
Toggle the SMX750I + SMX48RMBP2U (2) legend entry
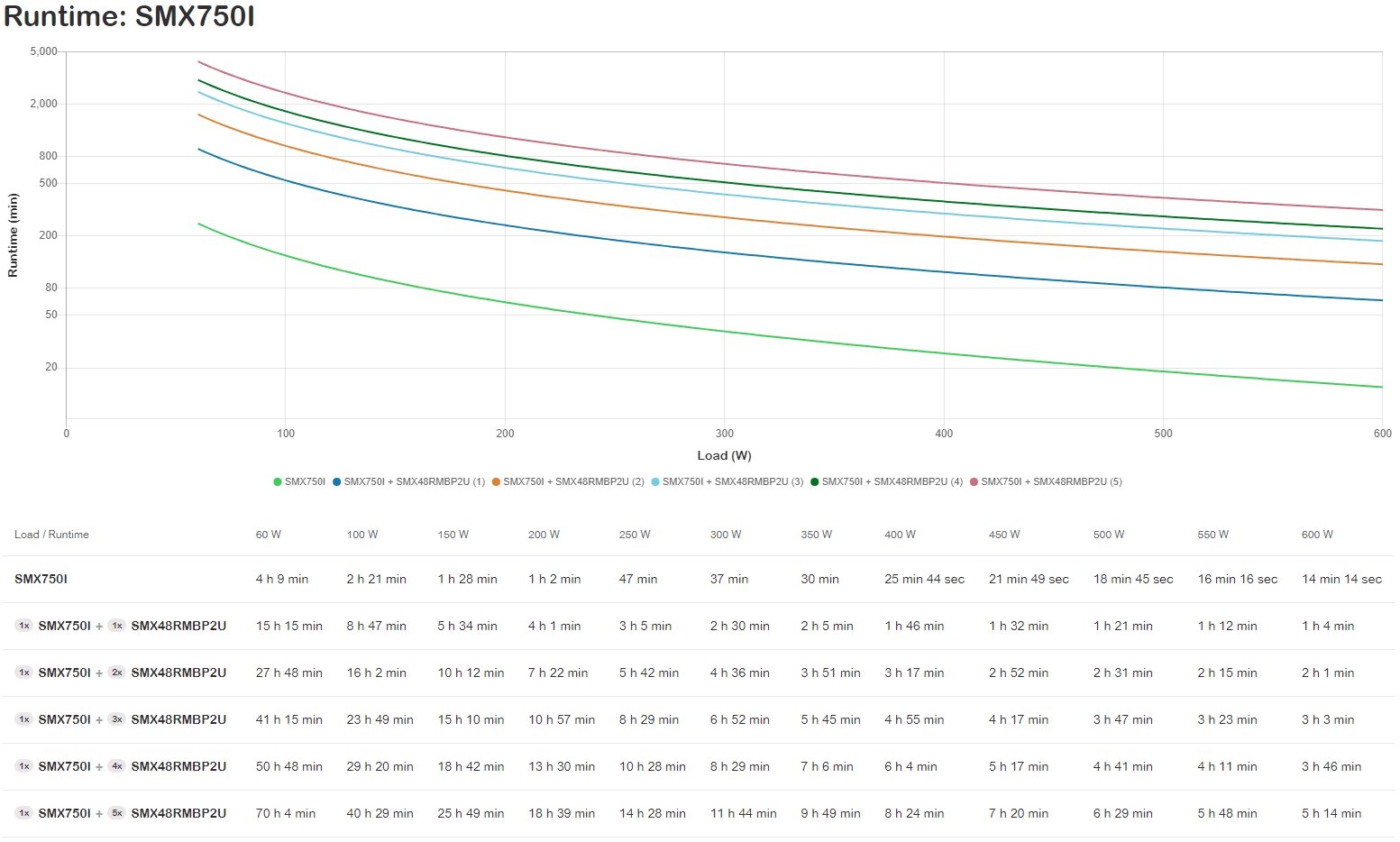(568, 482)
